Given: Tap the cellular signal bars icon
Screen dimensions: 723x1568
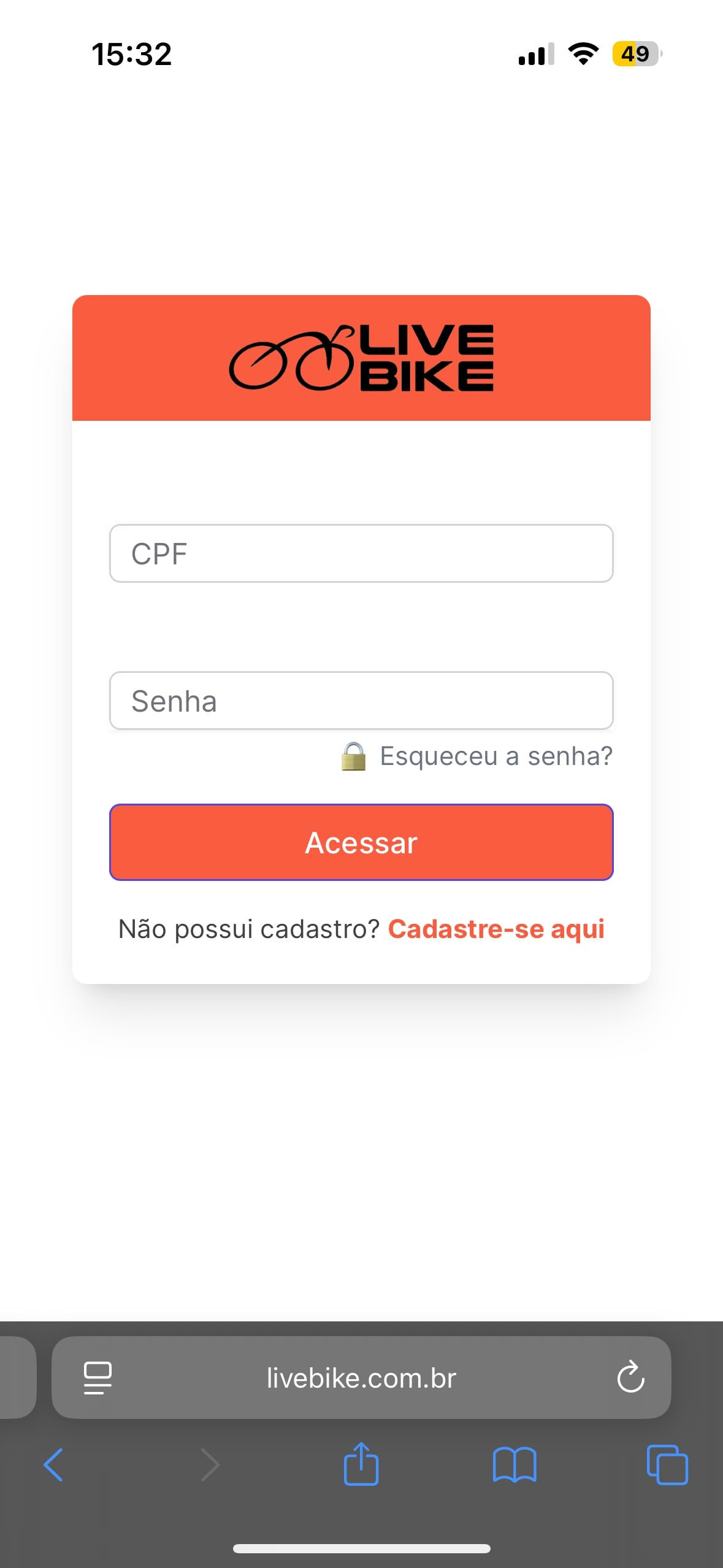Looking at the screenshot, I should click(537, 54).
